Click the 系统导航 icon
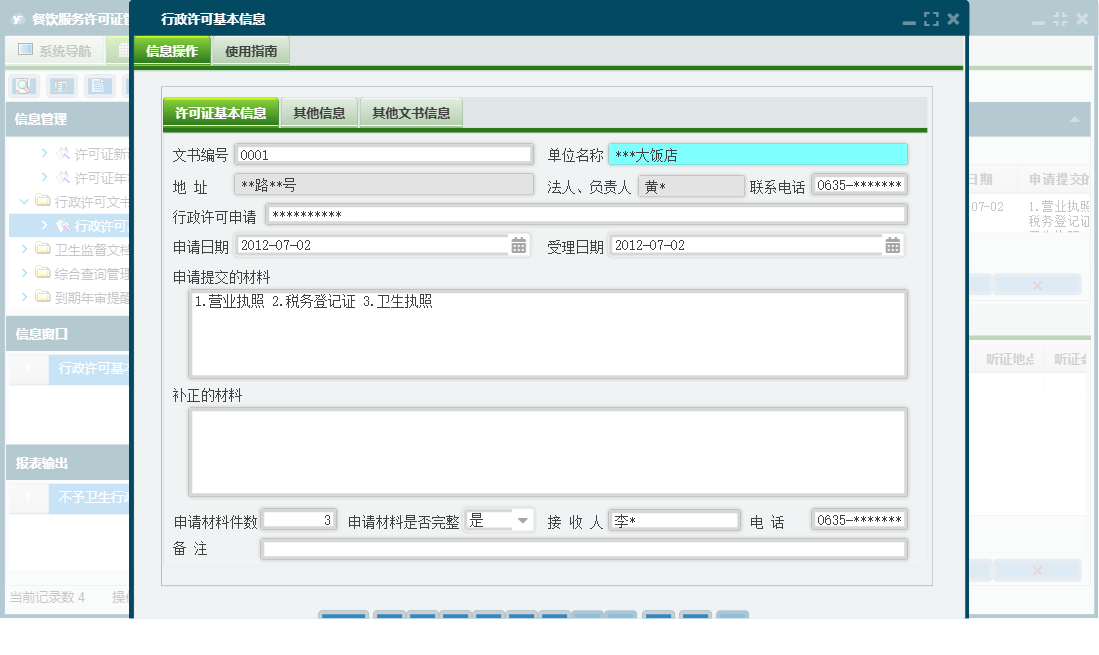This screenshot has width=1099, height=655. (25, 49)
